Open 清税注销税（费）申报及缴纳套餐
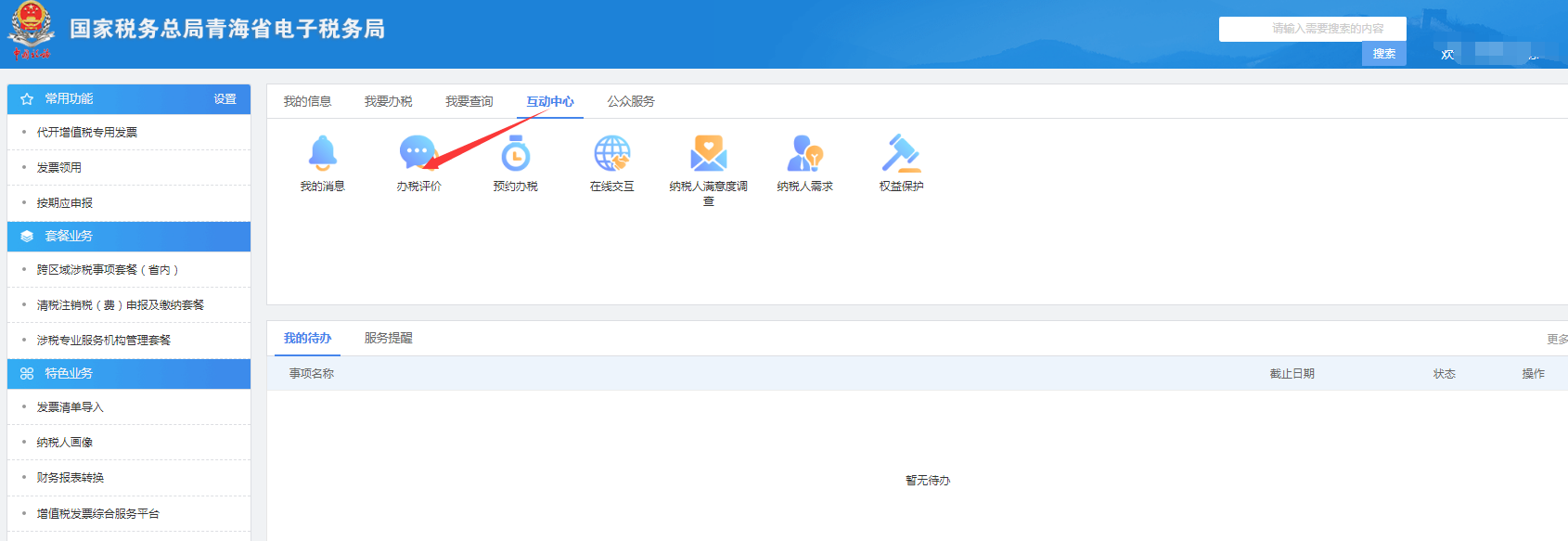The width and height of the screenshot is (1568, 541). click(121, 305)
